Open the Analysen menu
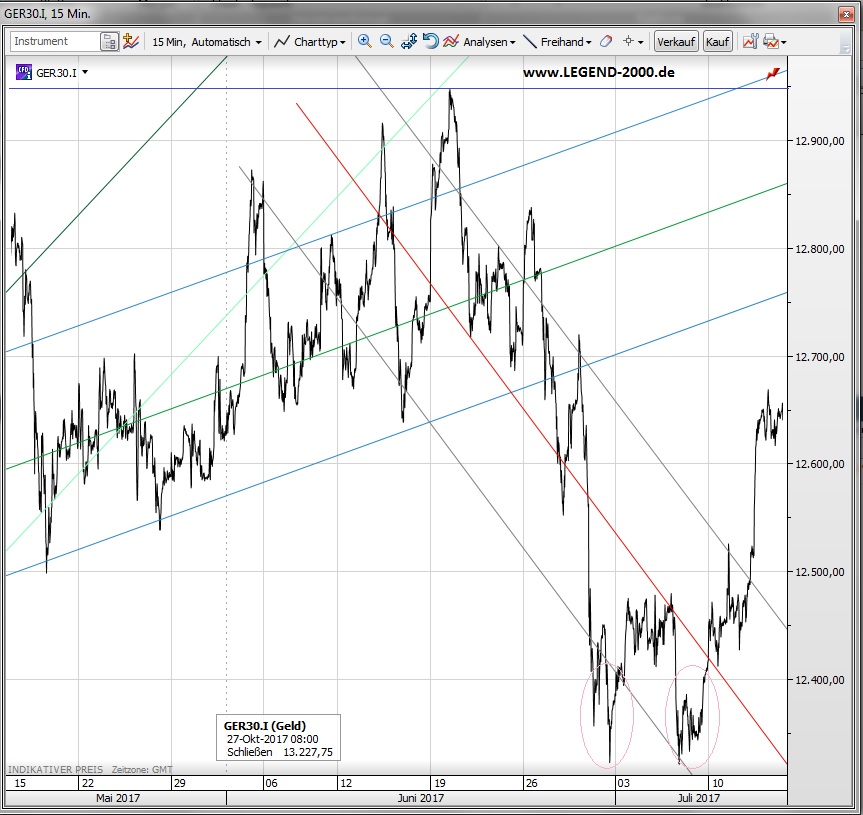863x815 pixels. tap(480, 42)
